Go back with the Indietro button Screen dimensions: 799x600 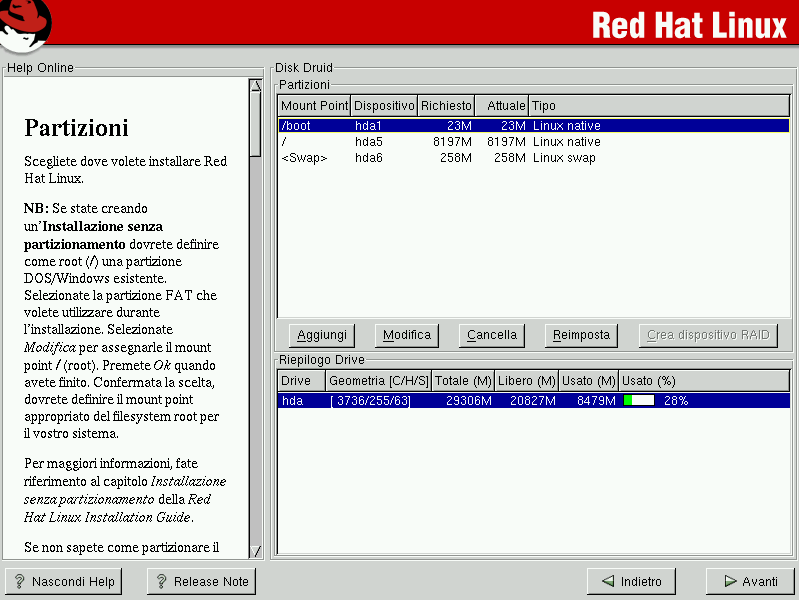[631, 581]
